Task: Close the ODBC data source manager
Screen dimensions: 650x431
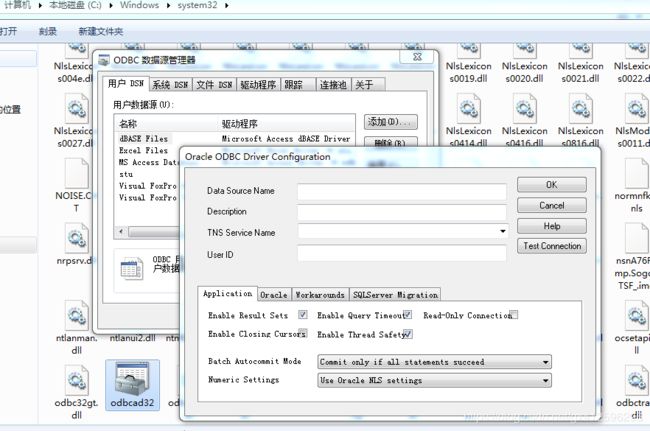Action: tap(417, 57)
